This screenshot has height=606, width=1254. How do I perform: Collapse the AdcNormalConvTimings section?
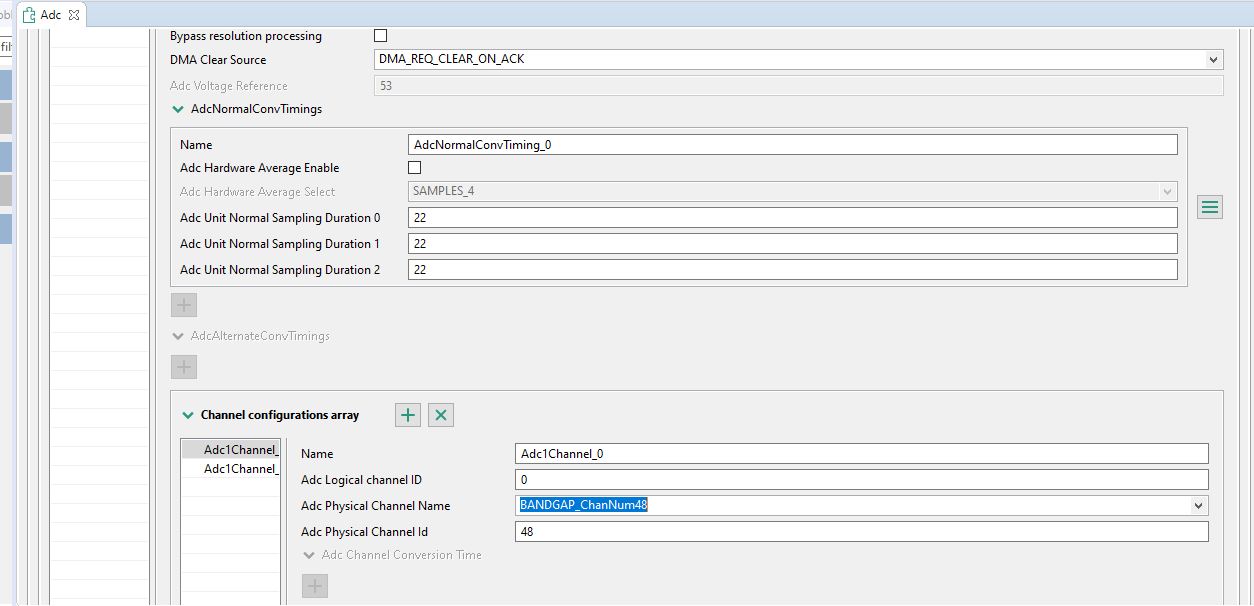(178, 108)
